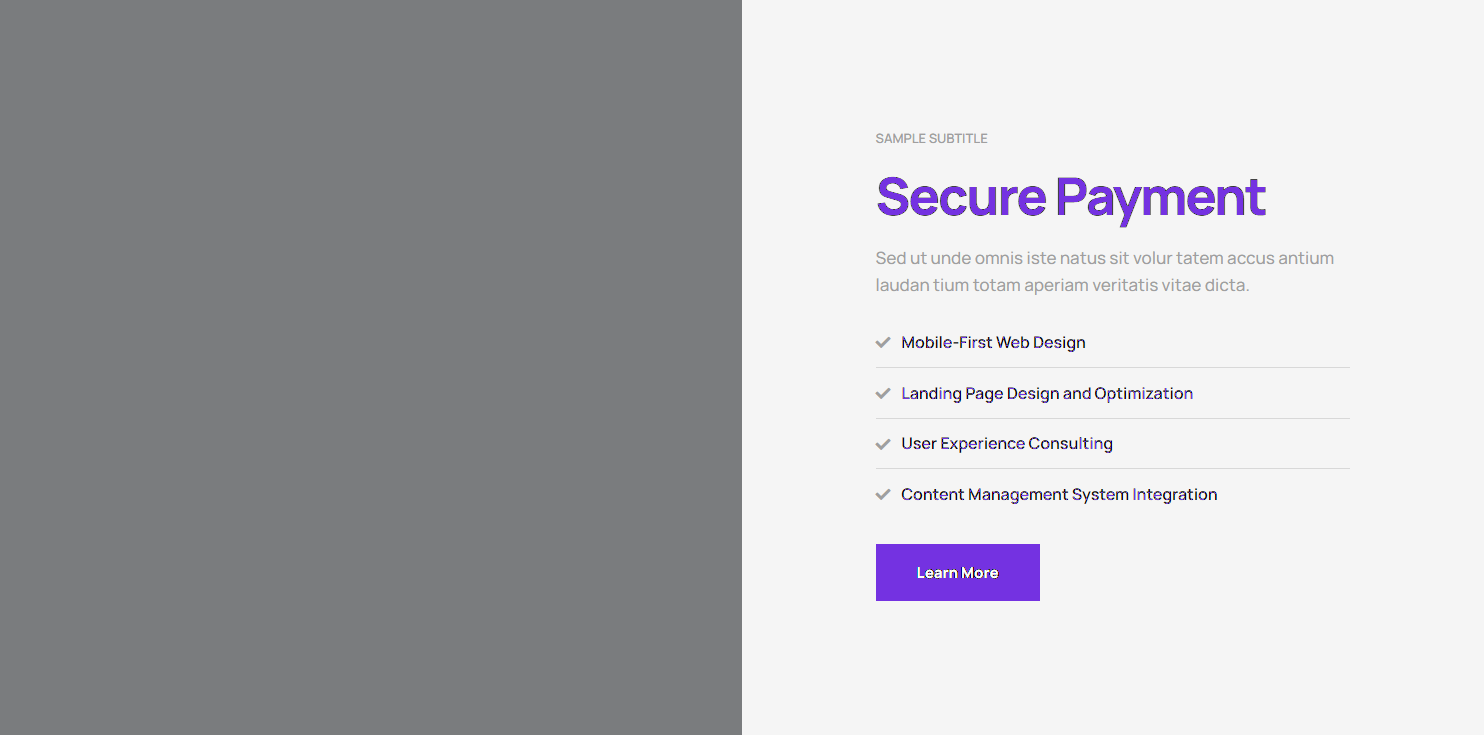1484x735 pixels.
Task: Click the checkmark beside Landing Page Design
Action: 883,394
